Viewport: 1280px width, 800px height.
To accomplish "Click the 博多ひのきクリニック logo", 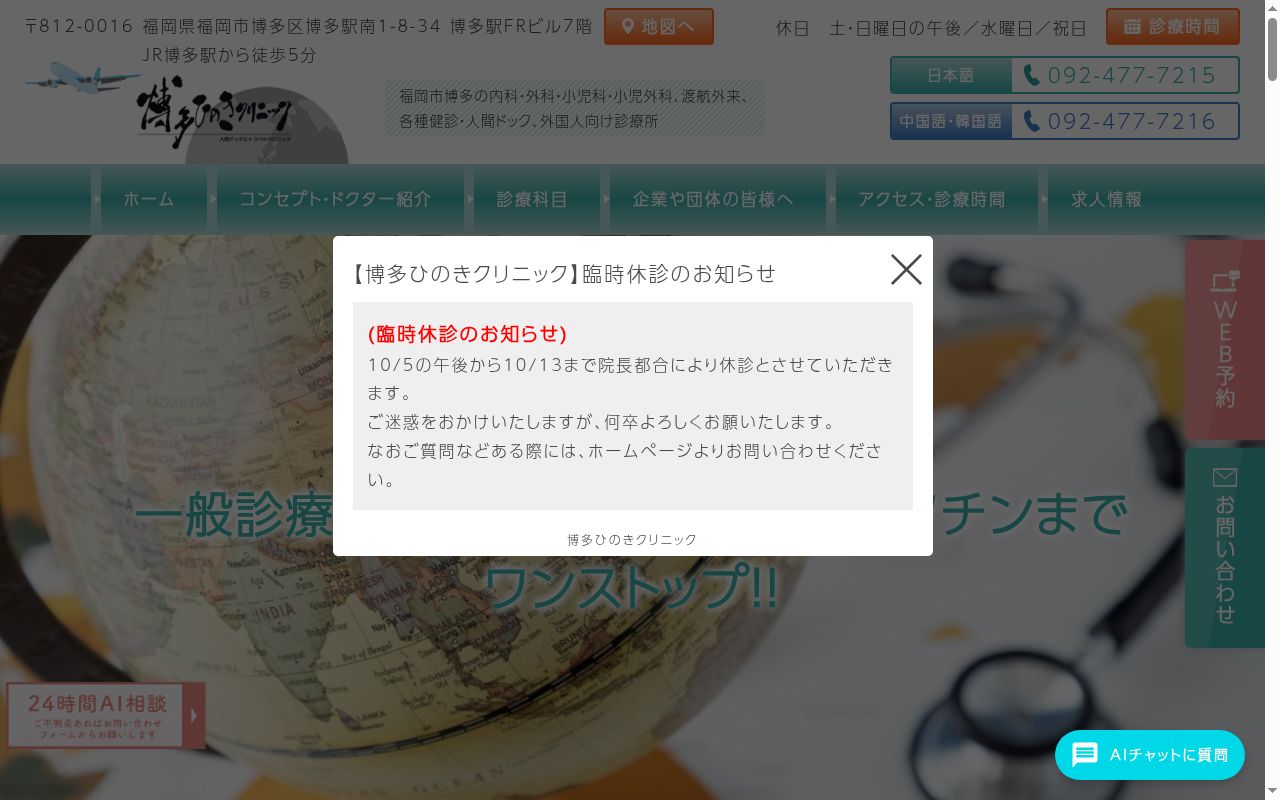I will [215, 113].
